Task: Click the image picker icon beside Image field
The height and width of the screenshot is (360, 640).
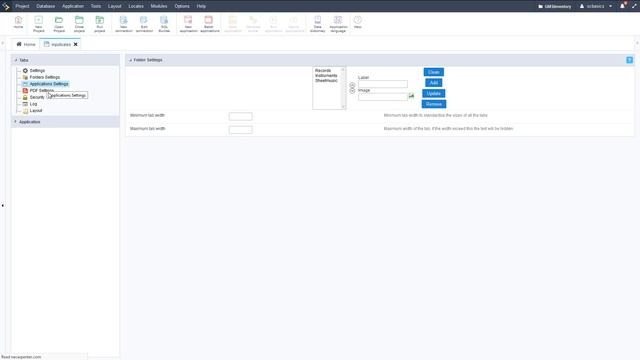Action: click(x=411, y=96)
